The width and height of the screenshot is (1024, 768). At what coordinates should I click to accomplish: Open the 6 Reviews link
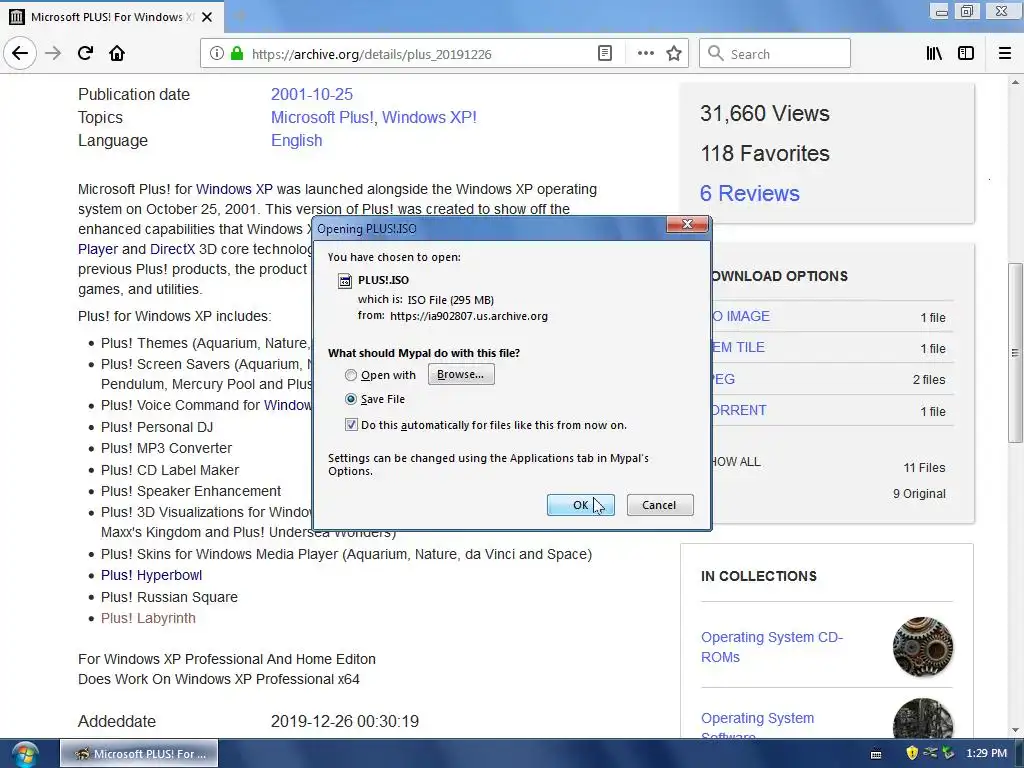pyautogui.click(x=750, y=193)
